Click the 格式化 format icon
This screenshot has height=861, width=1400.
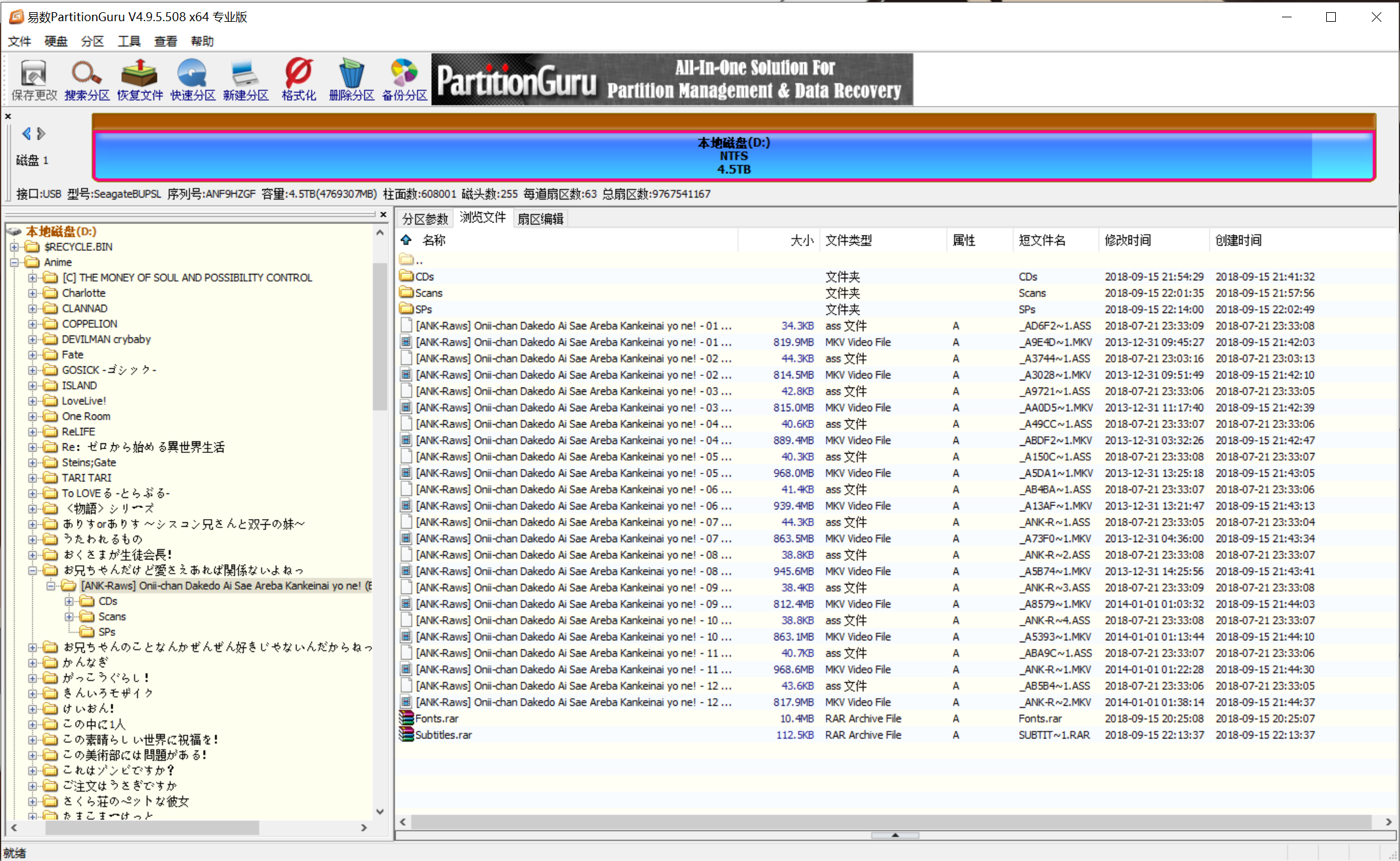(299, 80)
